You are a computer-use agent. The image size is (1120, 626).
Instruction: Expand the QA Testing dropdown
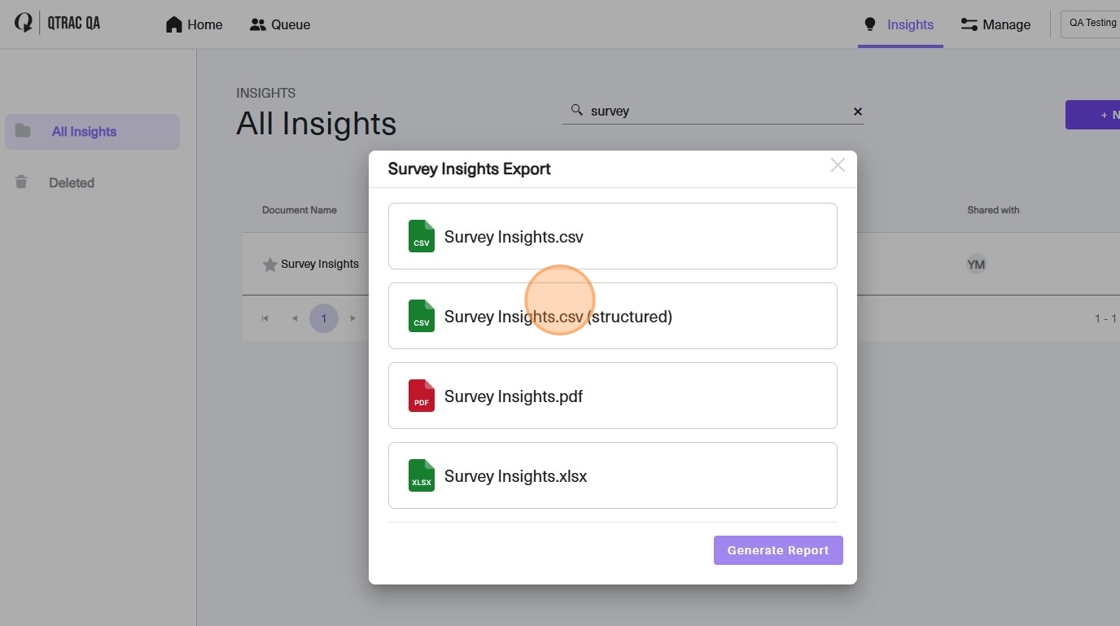[x=1091, y=23]
